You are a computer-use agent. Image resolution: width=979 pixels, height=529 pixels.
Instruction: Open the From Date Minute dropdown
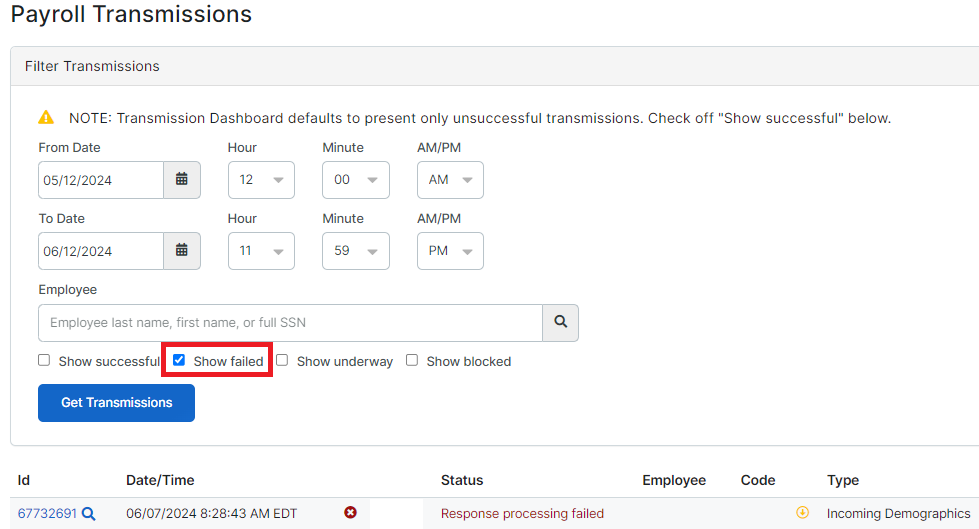[x=356, y=180]
